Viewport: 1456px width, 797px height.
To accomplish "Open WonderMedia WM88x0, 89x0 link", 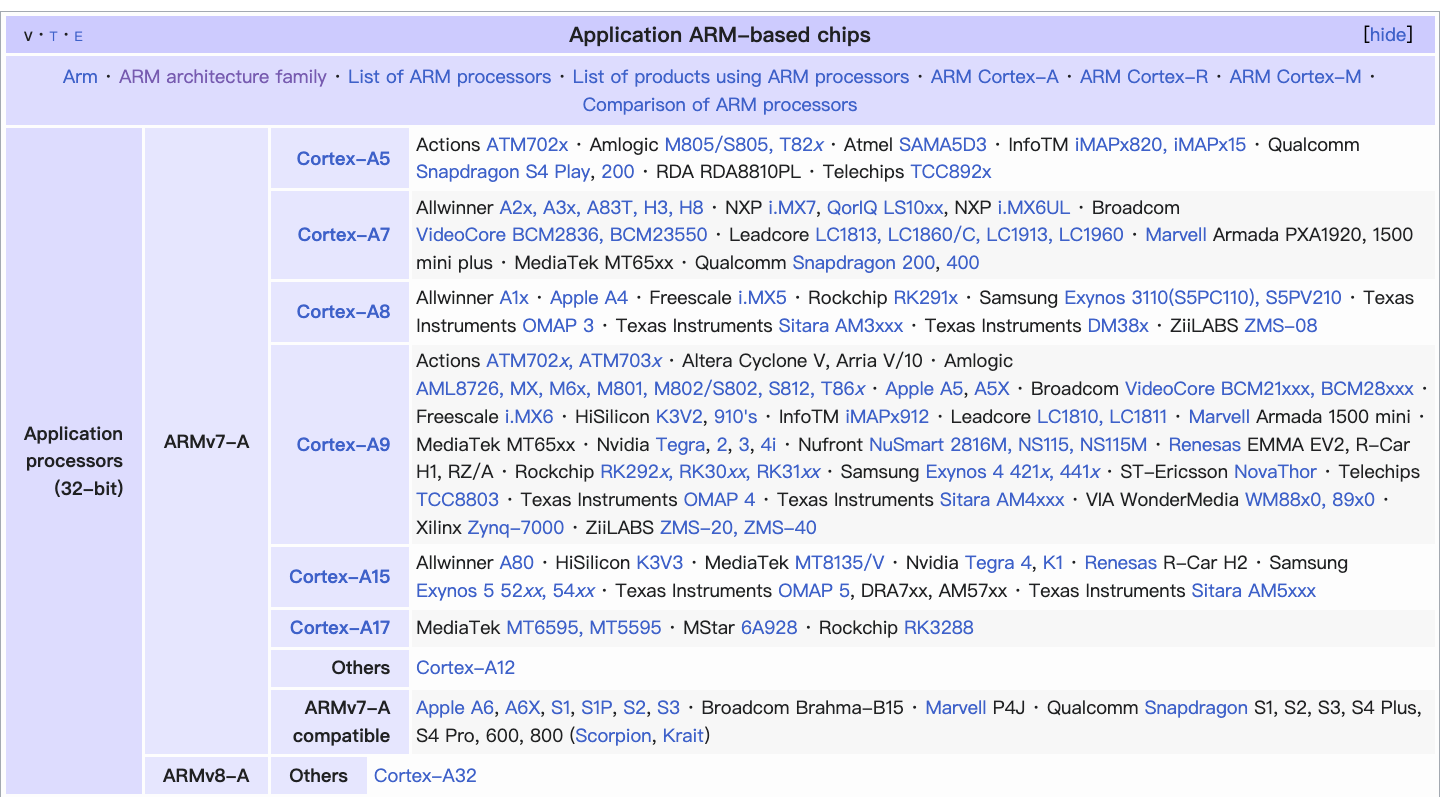I will pos(1310,499).
